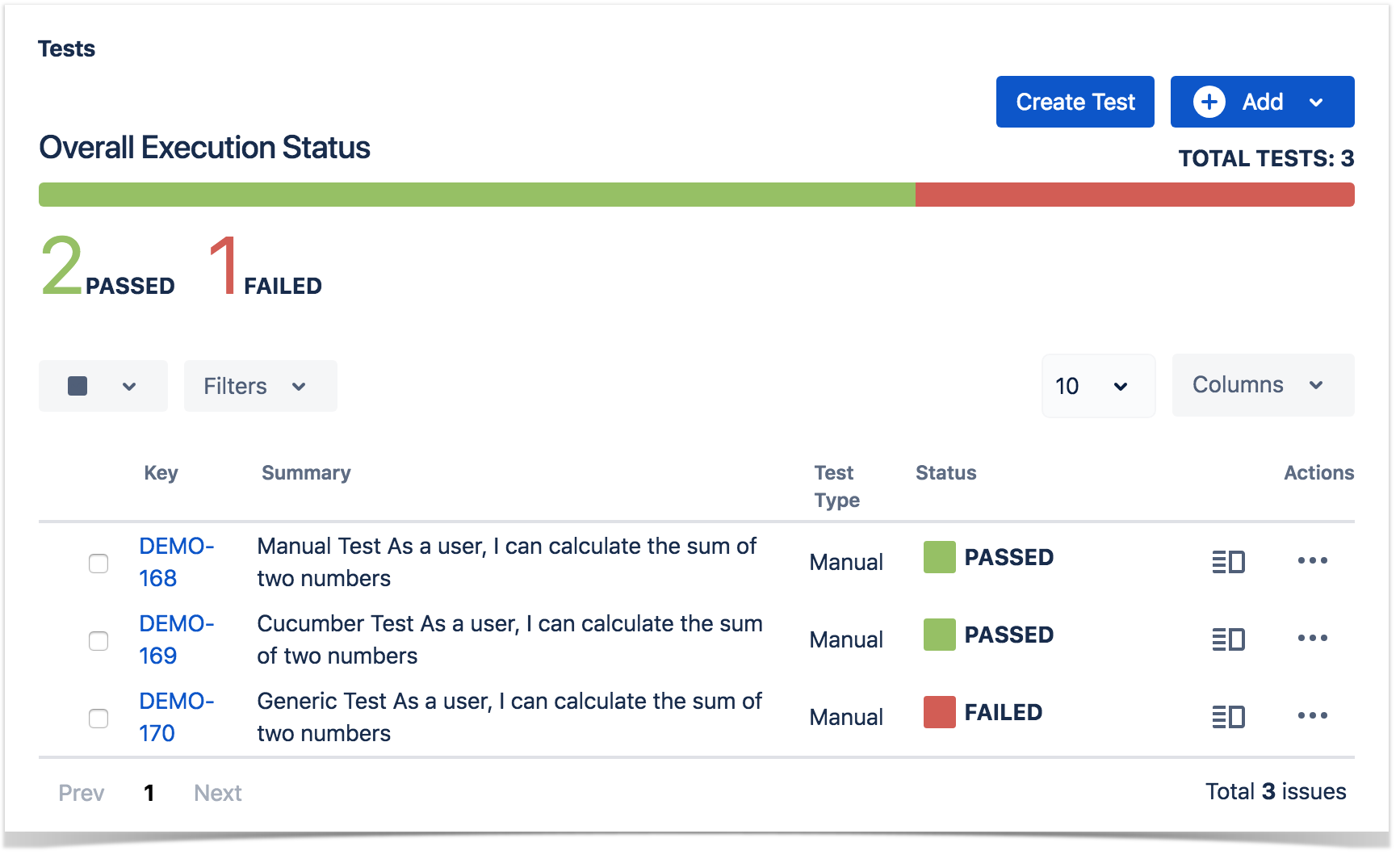Open more actions menu for DEMO-169
The image size is (1400, 855).
pos(1312,638)
